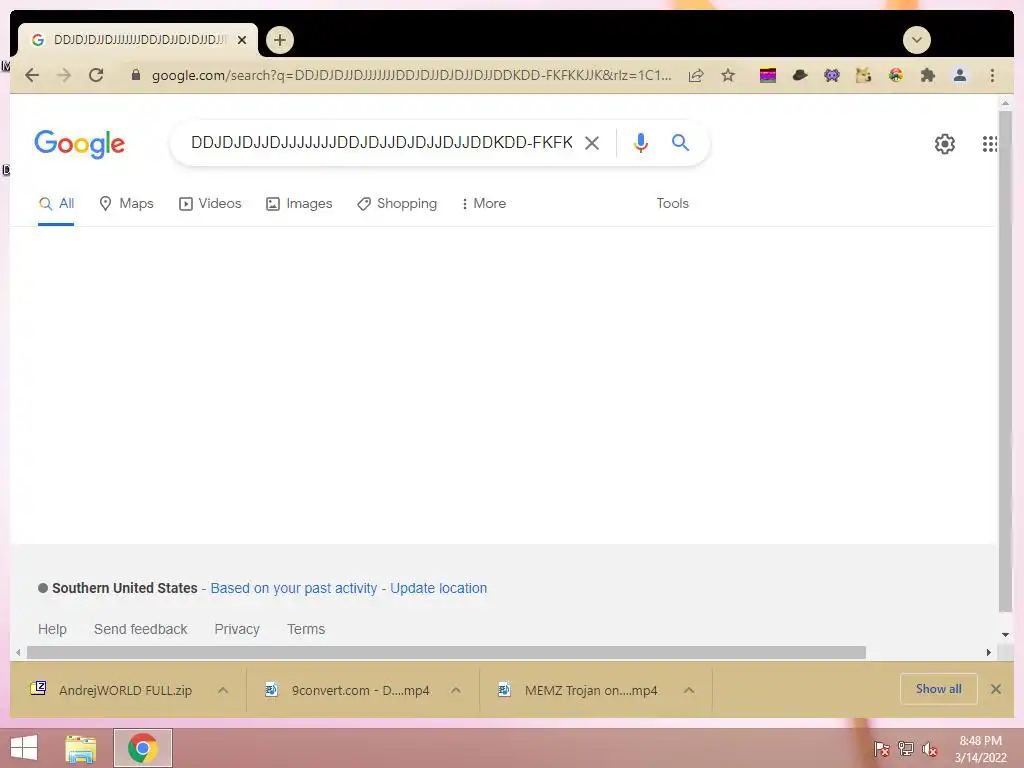Open Action Center flag icon
Viewport: 1024px width, 768px height.
882,749
